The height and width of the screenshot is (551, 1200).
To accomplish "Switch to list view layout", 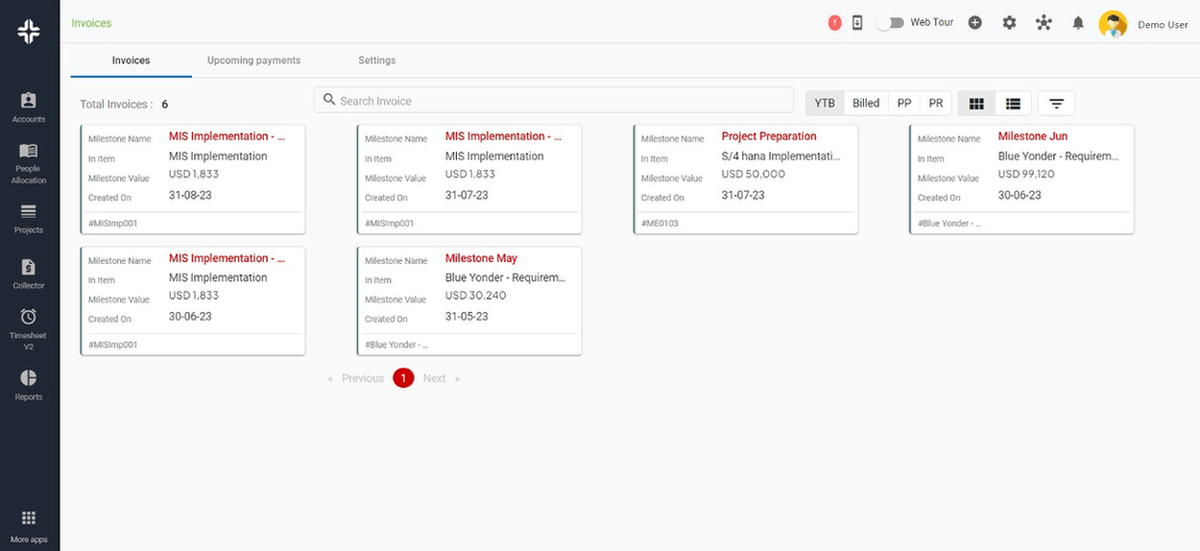I will coord(1013,103).
